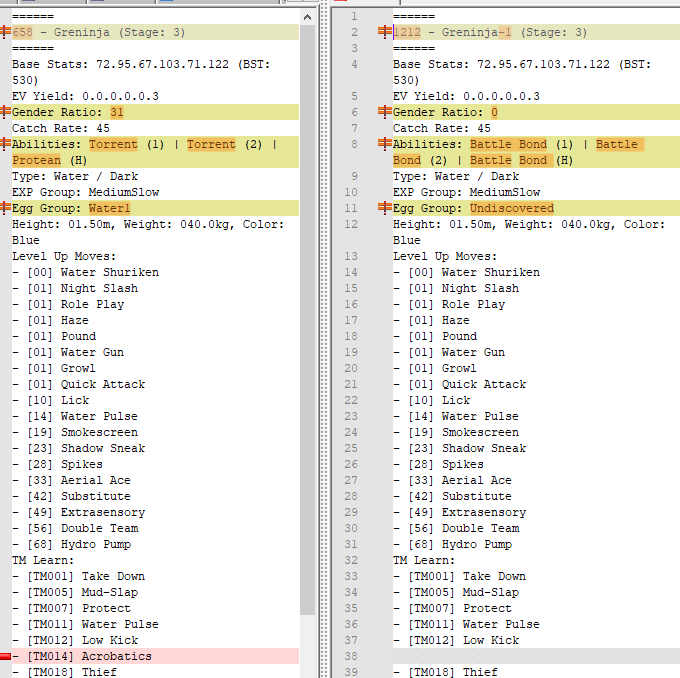The image size is (680, 678).
Task: Click the highlighted '-1' suffix after Greninja
Action: tap(505, 32)
